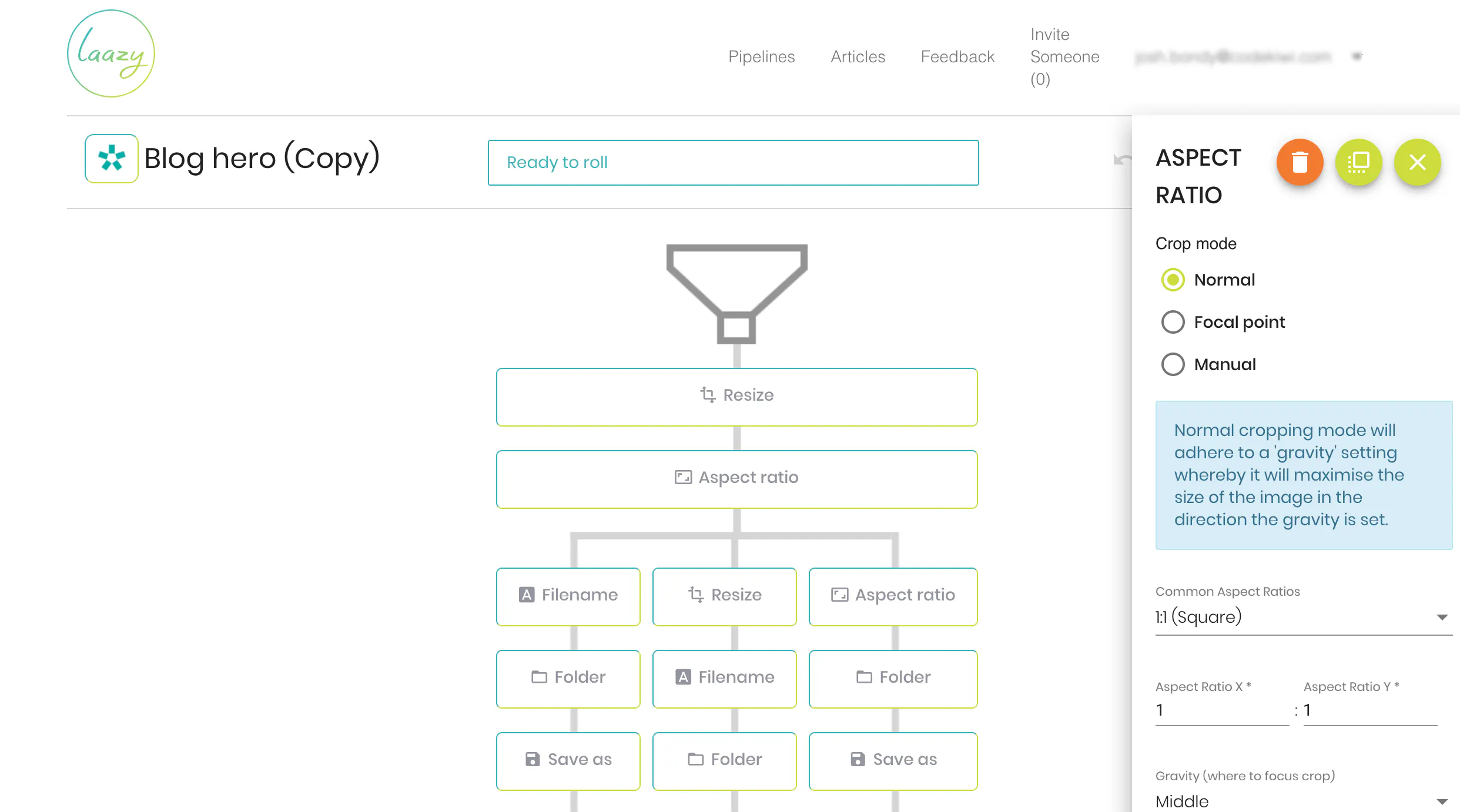Click the Normal cropping mode info box
The width and height of the screenshot is (1460, 812).
(x=1303, y=475)
